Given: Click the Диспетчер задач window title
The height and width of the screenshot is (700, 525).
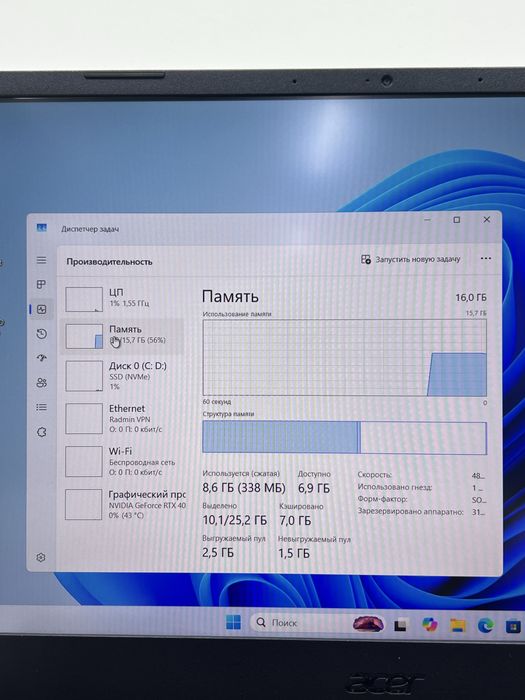Looking at the screenshot, I should pos(90,229).
